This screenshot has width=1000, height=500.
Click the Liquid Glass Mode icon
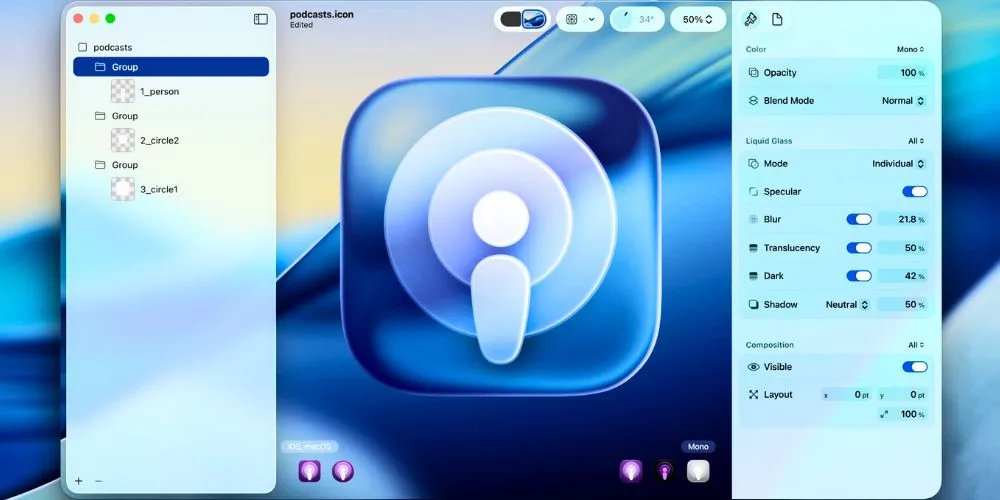(x=753, y=164)
